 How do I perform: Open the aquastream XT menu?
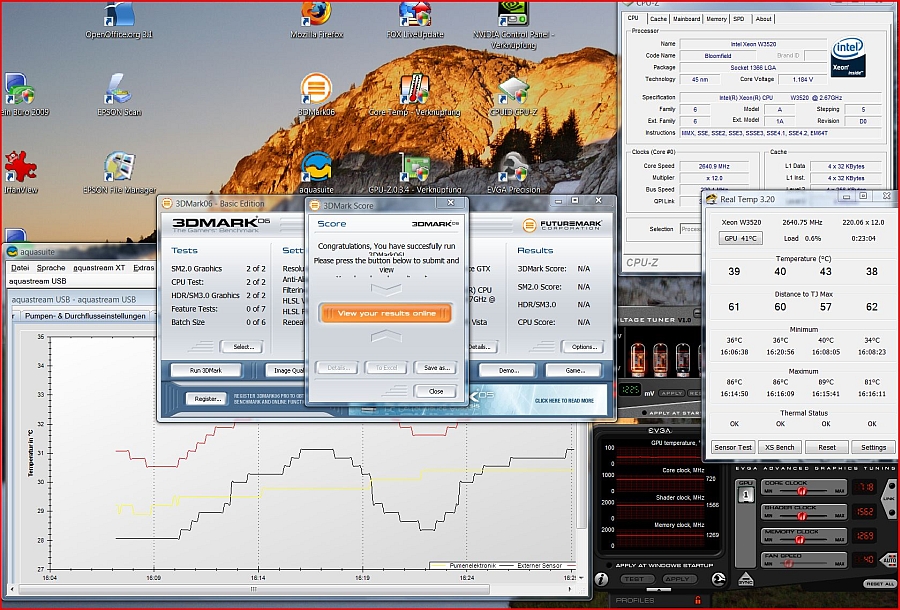pyautogui.click(x=99, y=267)
